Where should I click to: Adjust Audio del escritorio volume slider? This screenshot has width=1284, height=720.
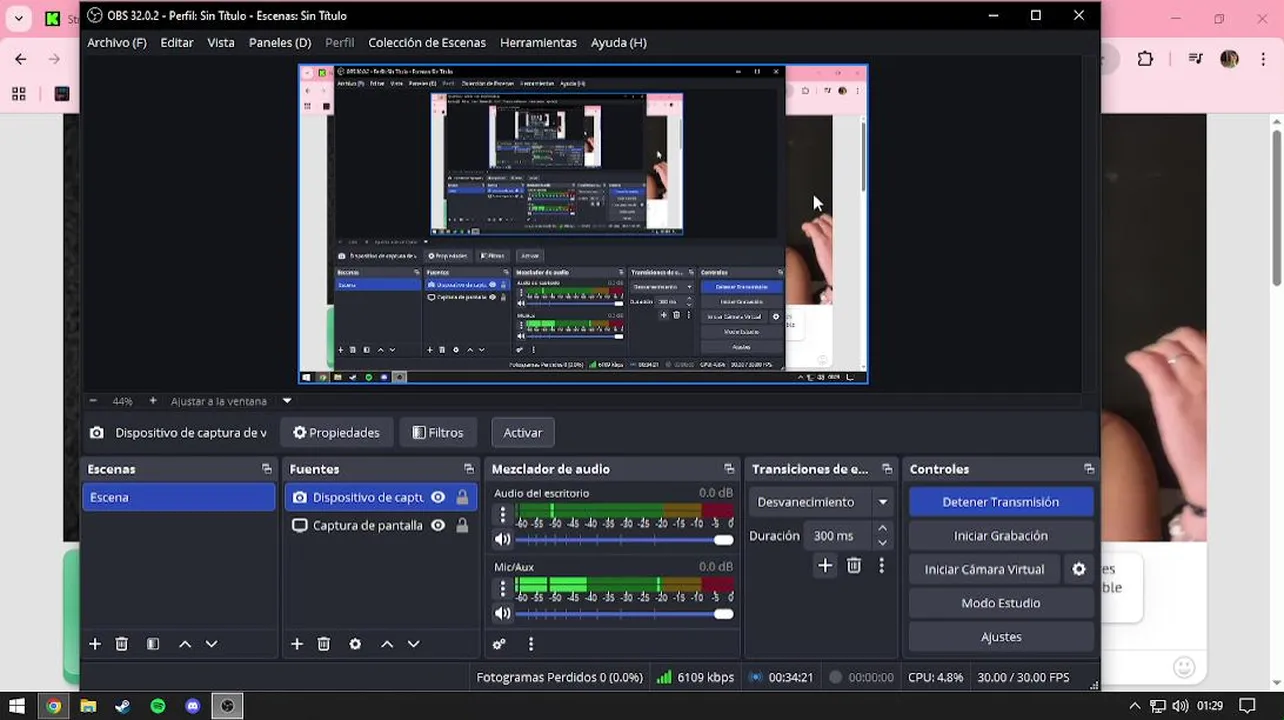pyautogui.click(x=624, y=540)
